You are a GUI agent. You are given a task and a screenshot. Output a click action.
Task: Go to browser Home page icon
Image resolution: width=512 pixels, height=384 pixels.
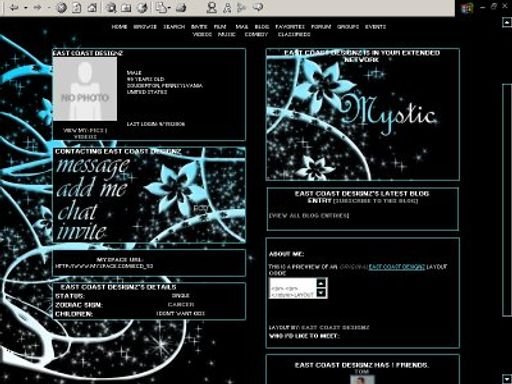pos(92,8)
